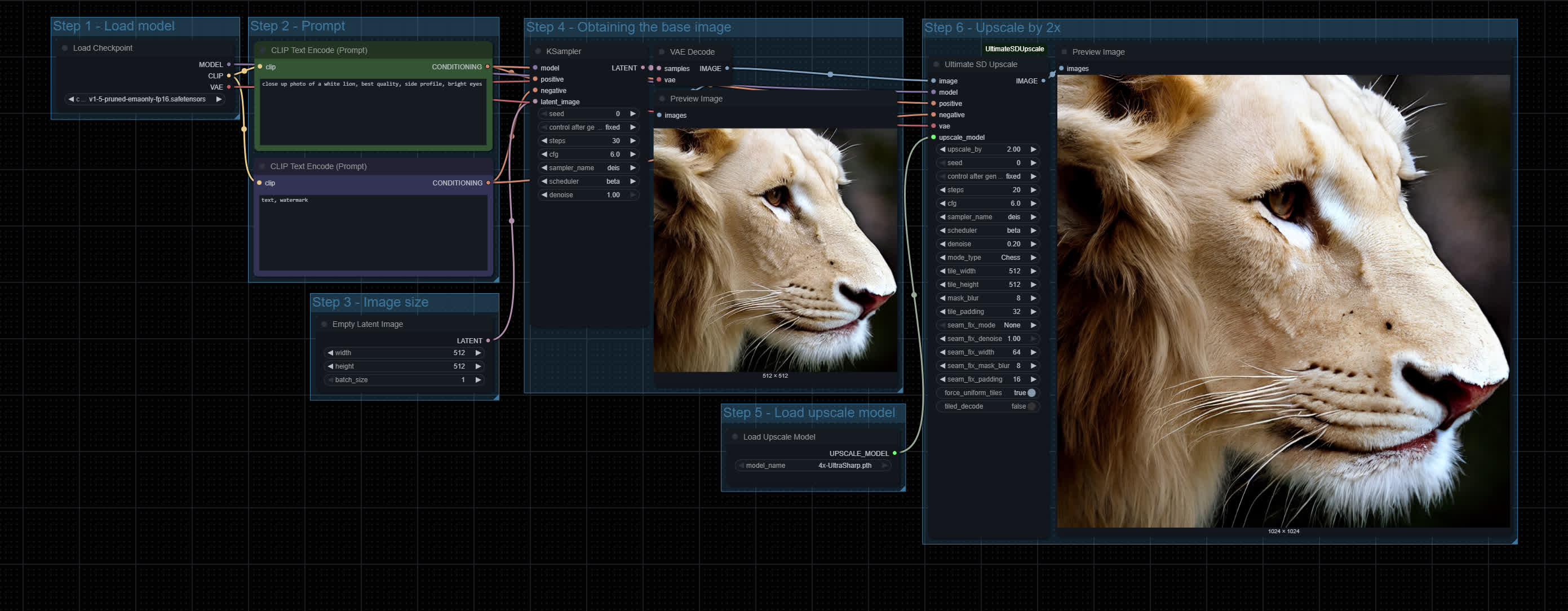This screenshot has height=611, width=1568.
Task: Toggle force_uniform_tiles switch off
Action: click(1031, 393)
